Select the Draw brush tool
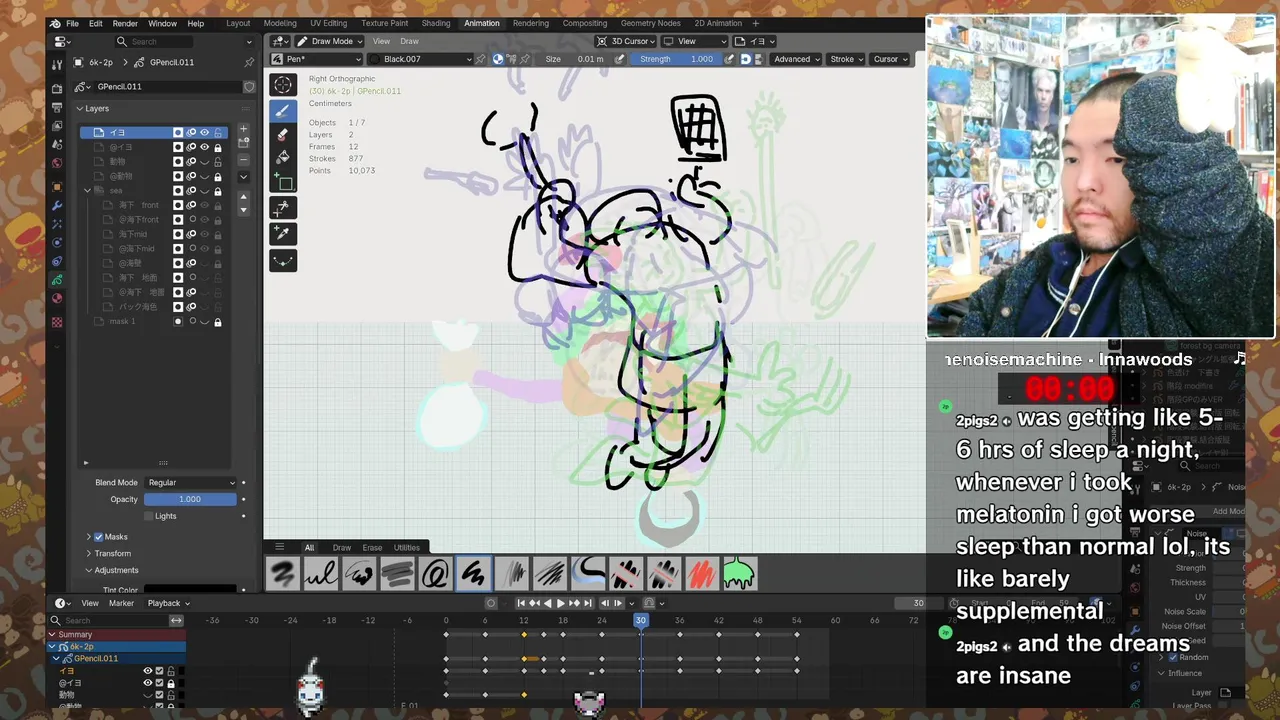1280x720 pixels. click(283, 111)
